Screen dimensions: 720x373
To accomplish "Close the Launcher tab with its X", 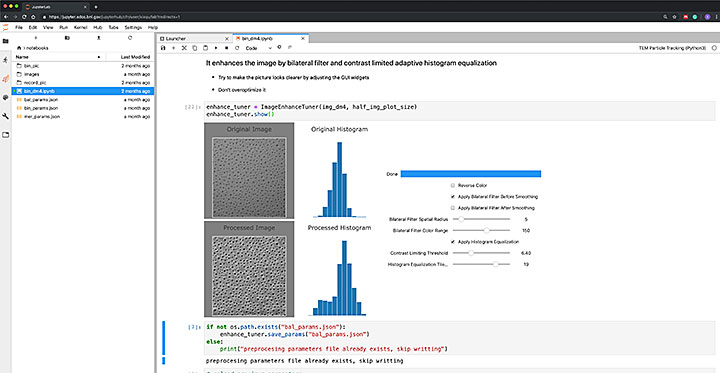I will pos(227,39).
